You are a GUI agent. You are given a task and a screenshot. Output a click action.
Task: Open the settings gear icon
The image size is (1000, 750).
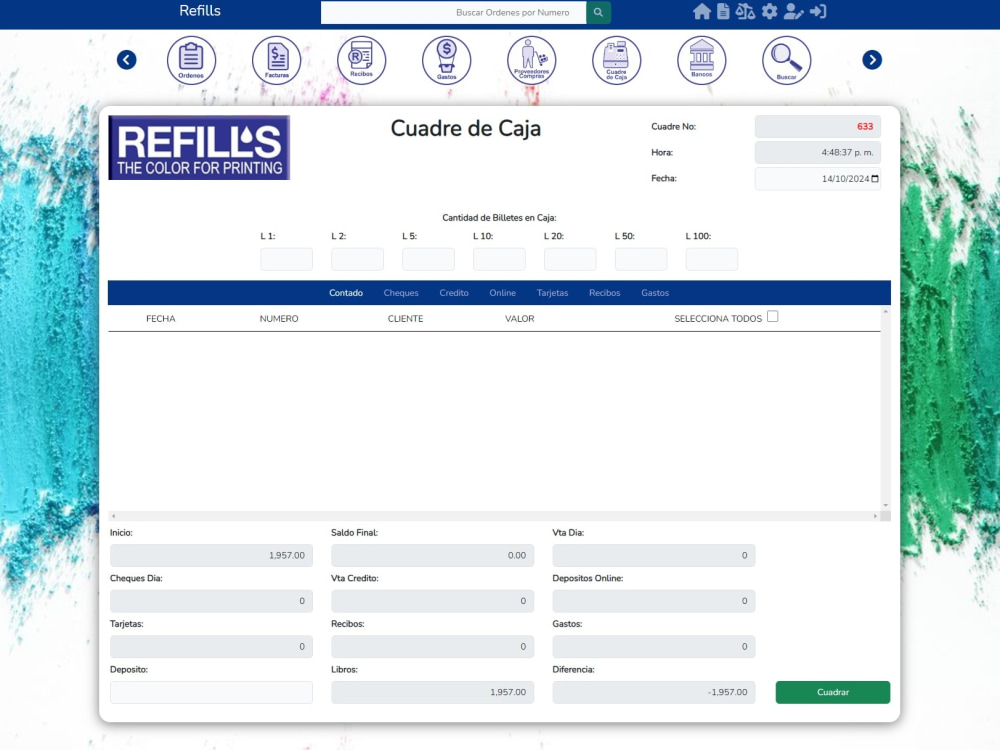click(770, 11)
